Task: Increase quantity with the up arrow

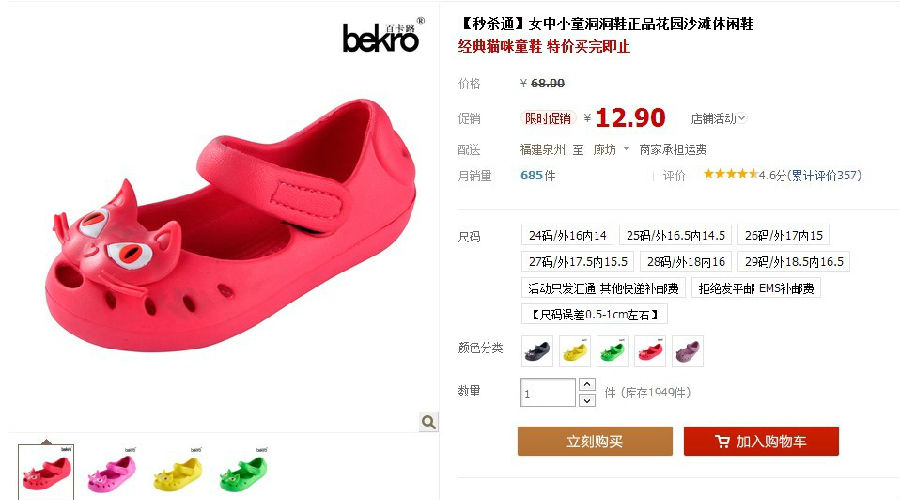Action: click(587, 385)
